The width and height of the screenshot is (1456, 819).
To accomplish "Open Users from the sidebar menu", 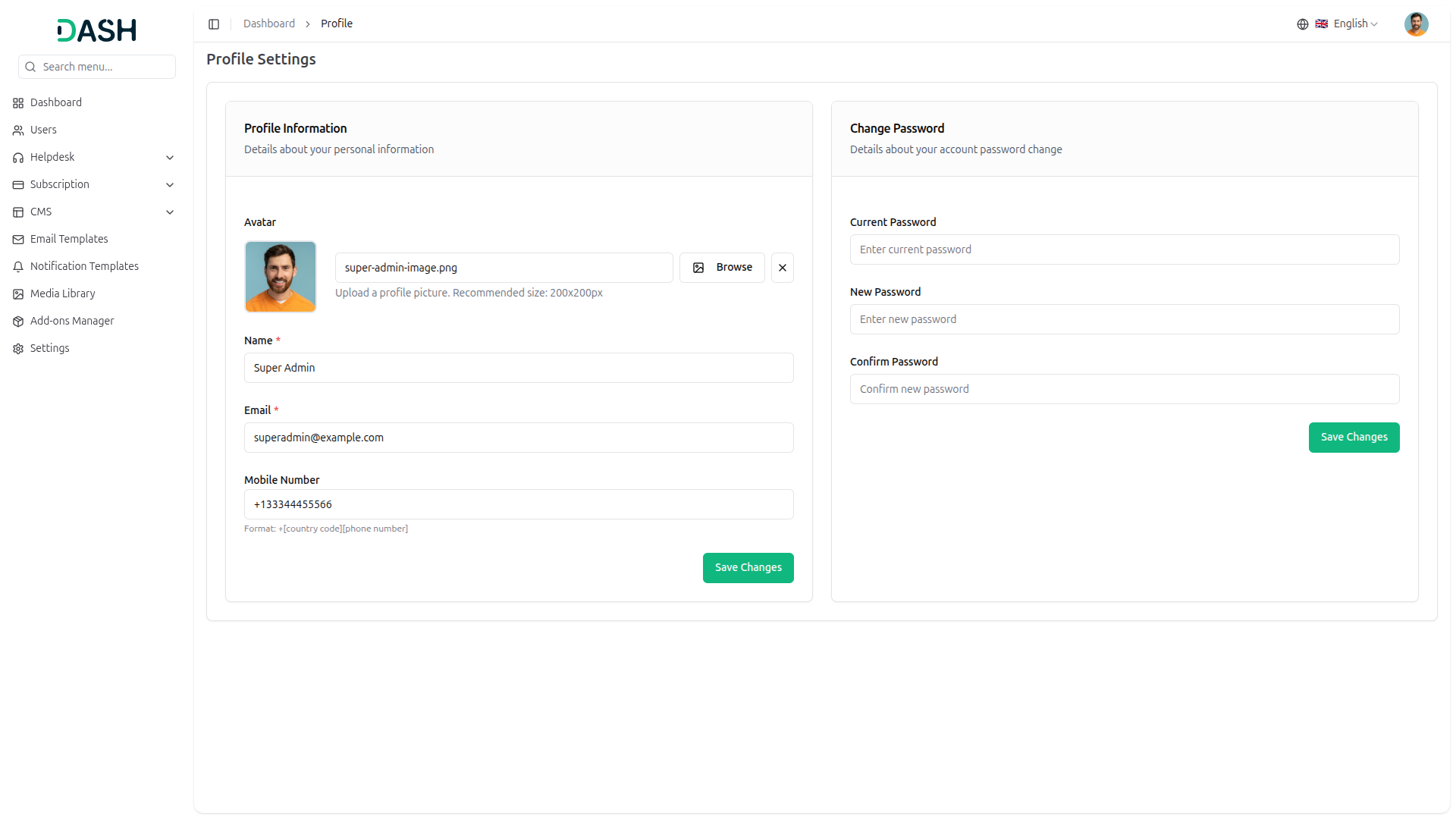I will 43,130.
